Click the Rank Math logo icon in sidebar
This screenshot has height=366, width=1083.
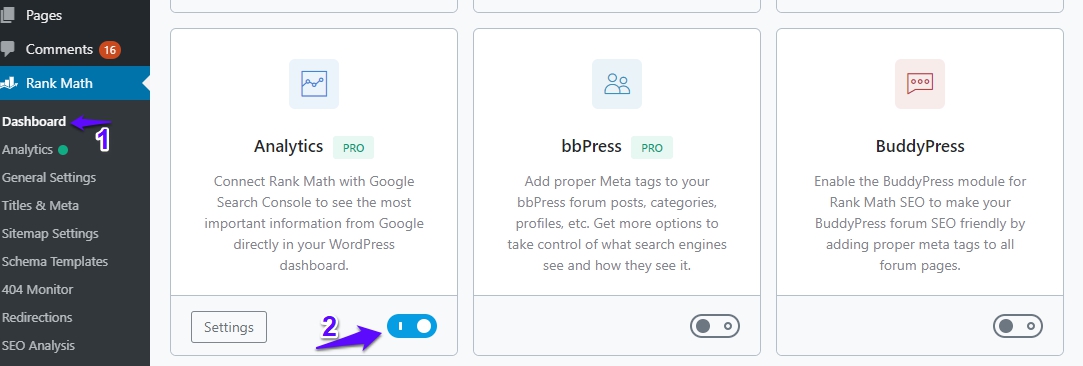tap(8, 84)
